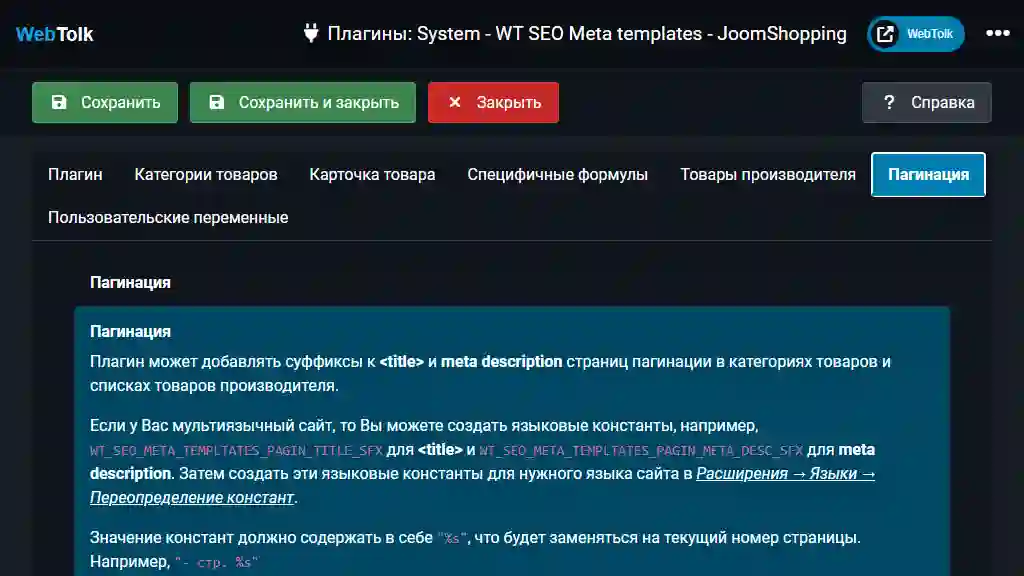Go to the Специфичные формулы tab

[558, 174]
